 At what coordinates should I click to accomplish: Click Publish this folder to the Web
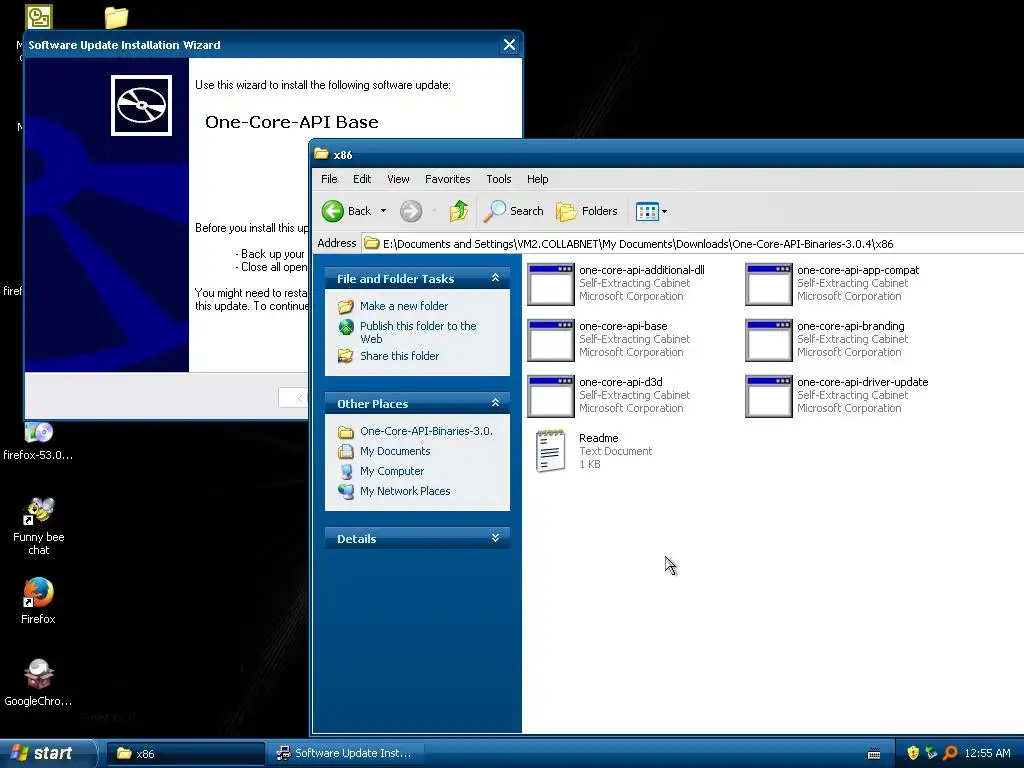pos(418,332)
